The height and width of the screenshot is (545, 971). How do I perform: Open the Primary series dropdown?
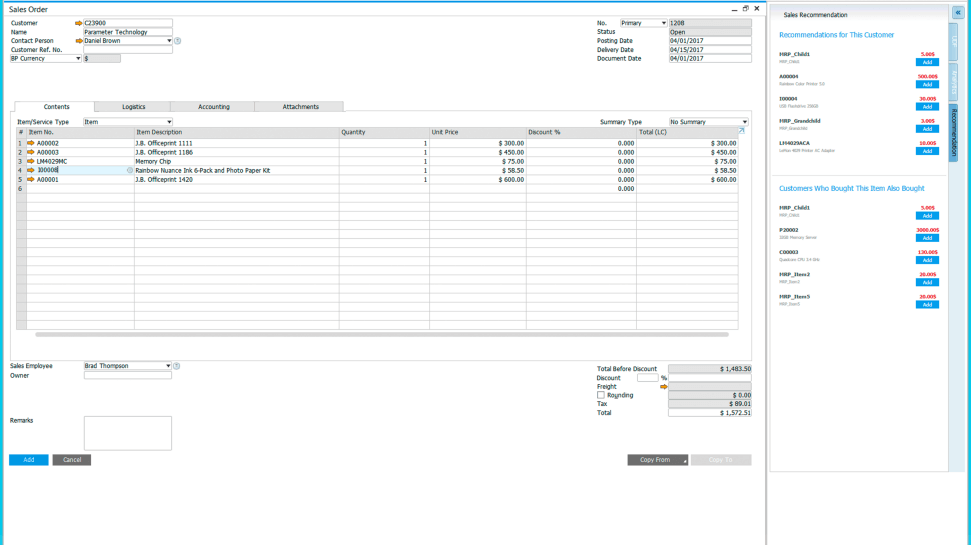663,23
